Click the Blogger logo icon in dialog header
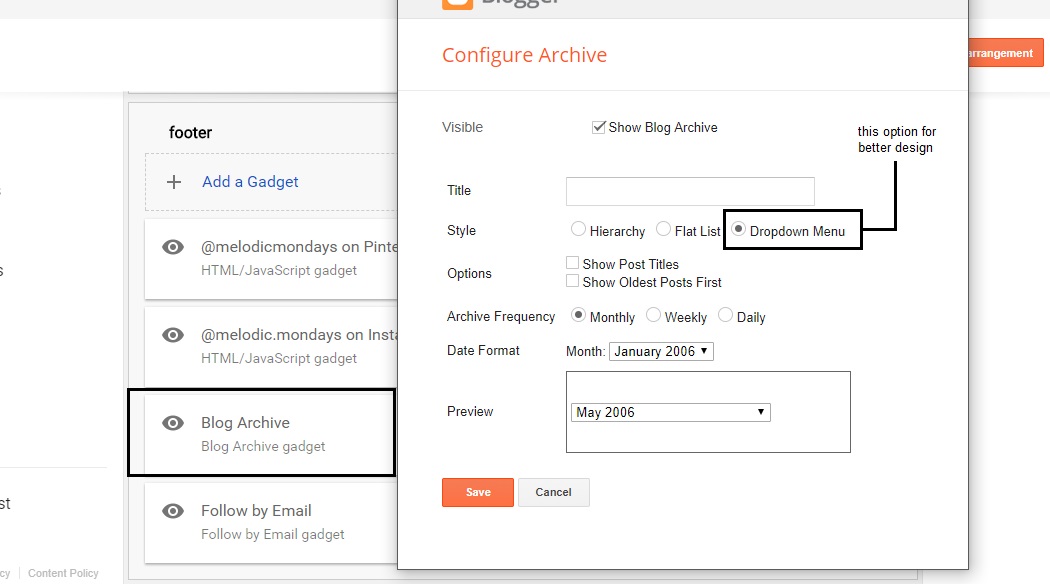Viewport: 1050px width, 584px height. point(457,3)
